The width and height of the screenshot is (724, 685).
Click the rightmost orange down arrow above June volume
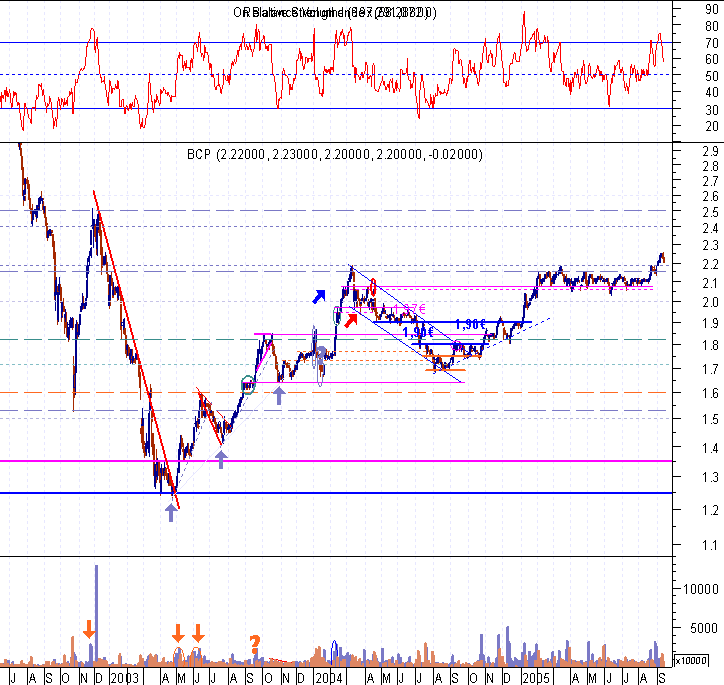point(198,633)
